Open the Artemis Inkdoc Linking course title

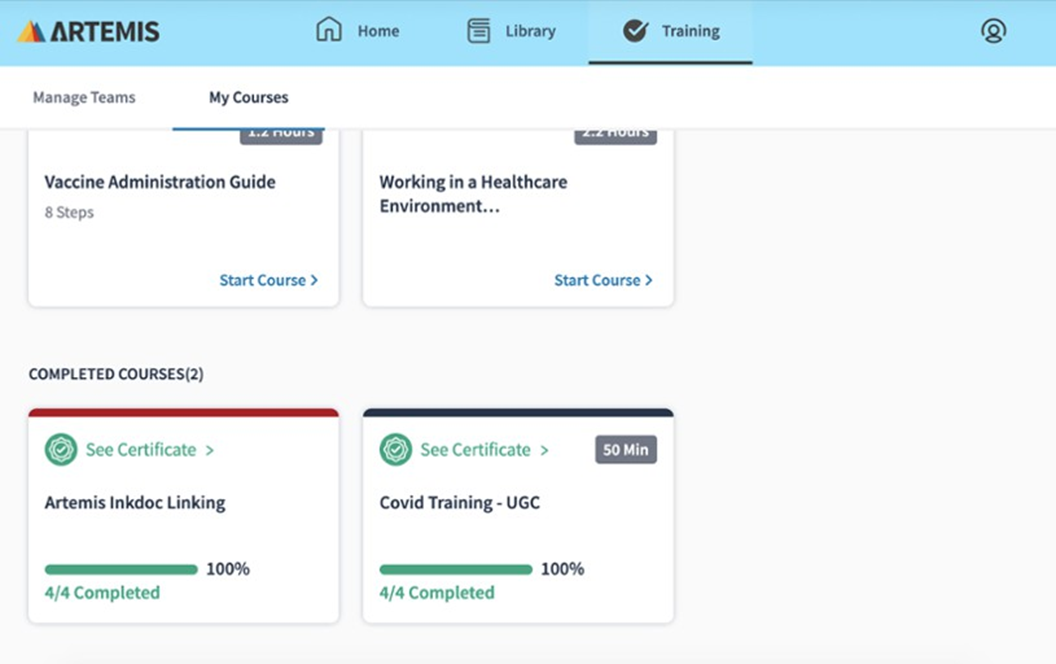[135, 502]
